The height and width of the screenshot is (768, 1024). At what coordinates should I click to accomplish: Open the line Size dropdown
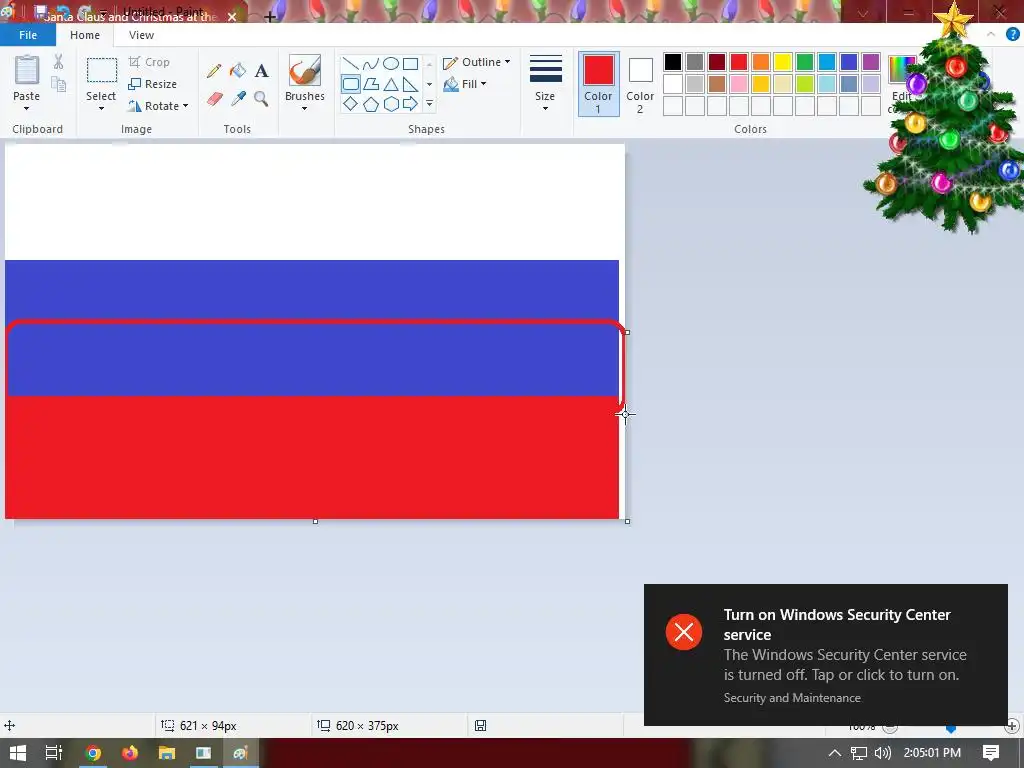[x=545, y=83]
